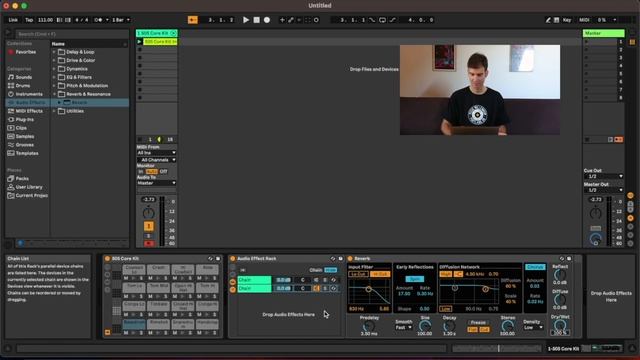Open the Cue Out 1/2 dropdown
The width and height of the screenshot is (640, 360).
pyautogui.click(x=604, y=176)
